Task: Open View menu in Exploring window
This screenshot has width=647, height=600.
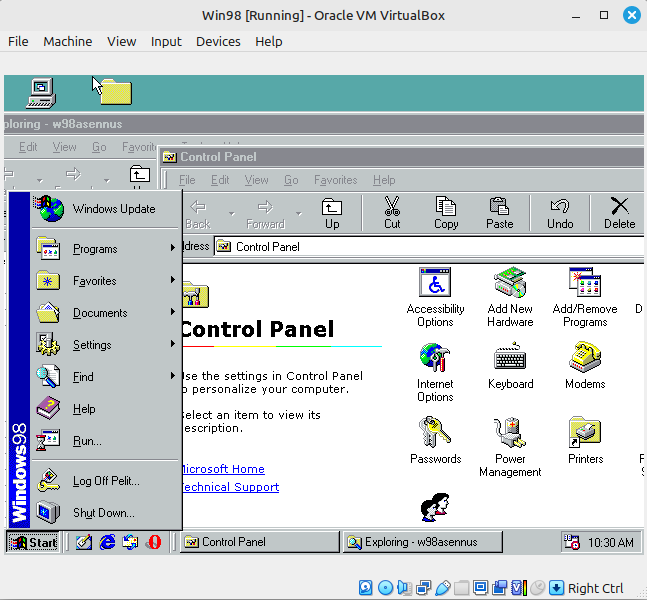Action: click(x=64, y=147)
